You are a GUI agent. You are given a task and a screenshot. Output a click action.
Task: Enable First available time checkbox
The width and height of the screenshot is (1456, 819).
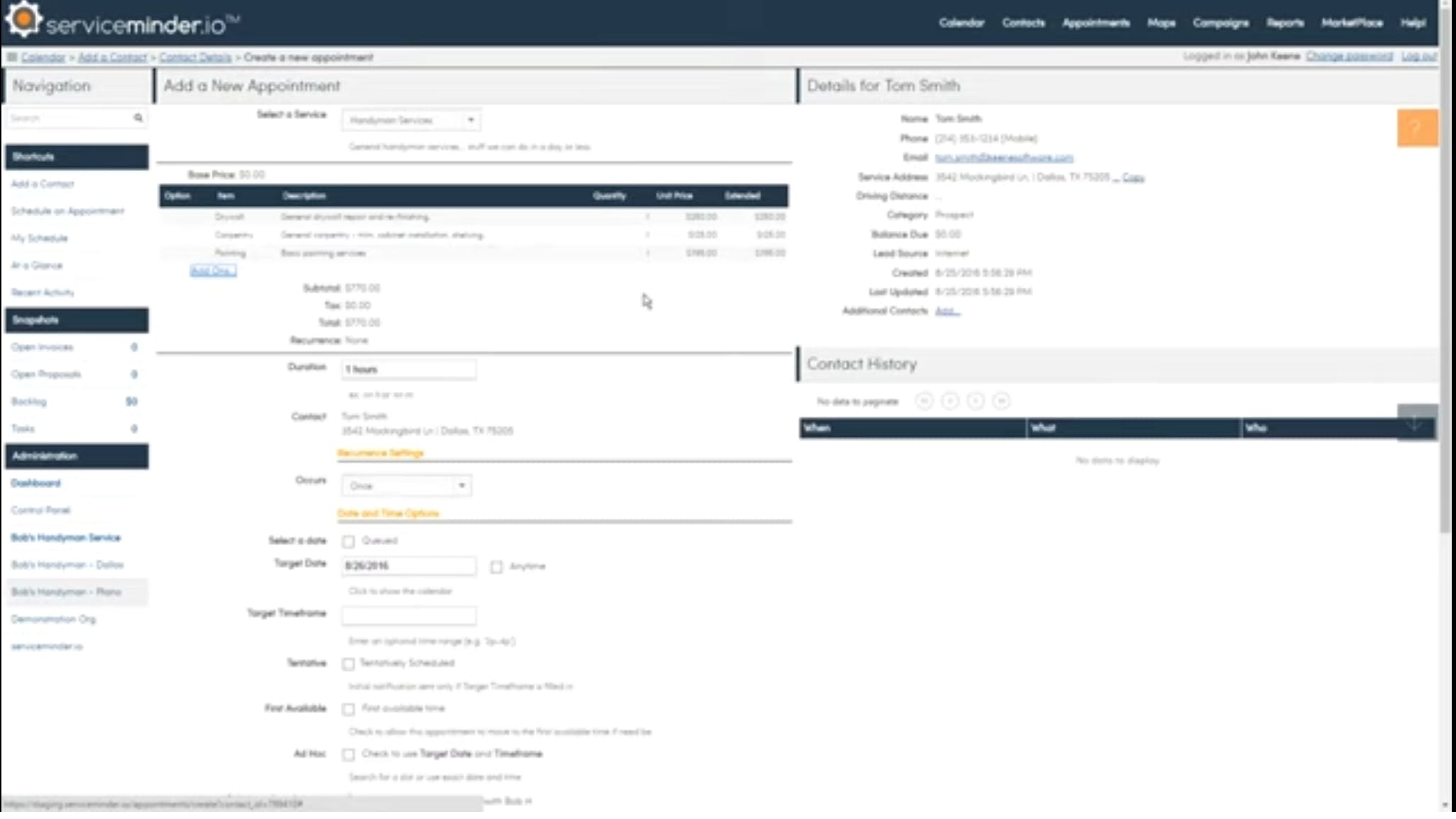pyautogui.click(x=348, y=709)
